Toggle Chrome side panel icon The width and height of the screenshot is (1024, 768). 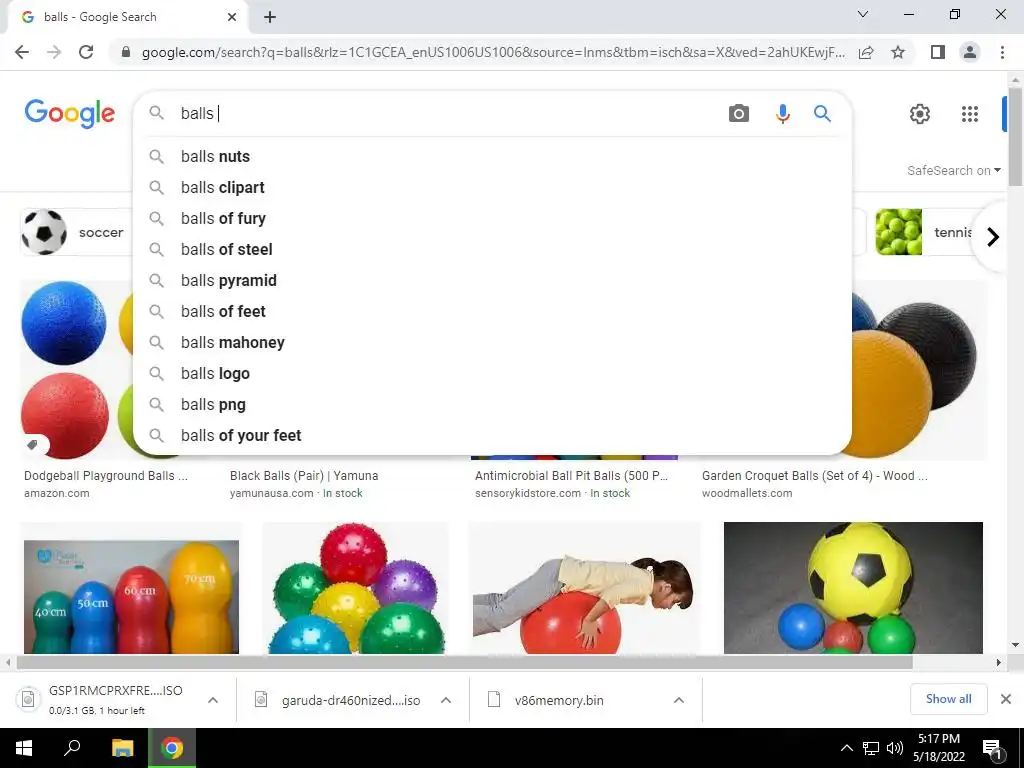[x=937, y=52]
